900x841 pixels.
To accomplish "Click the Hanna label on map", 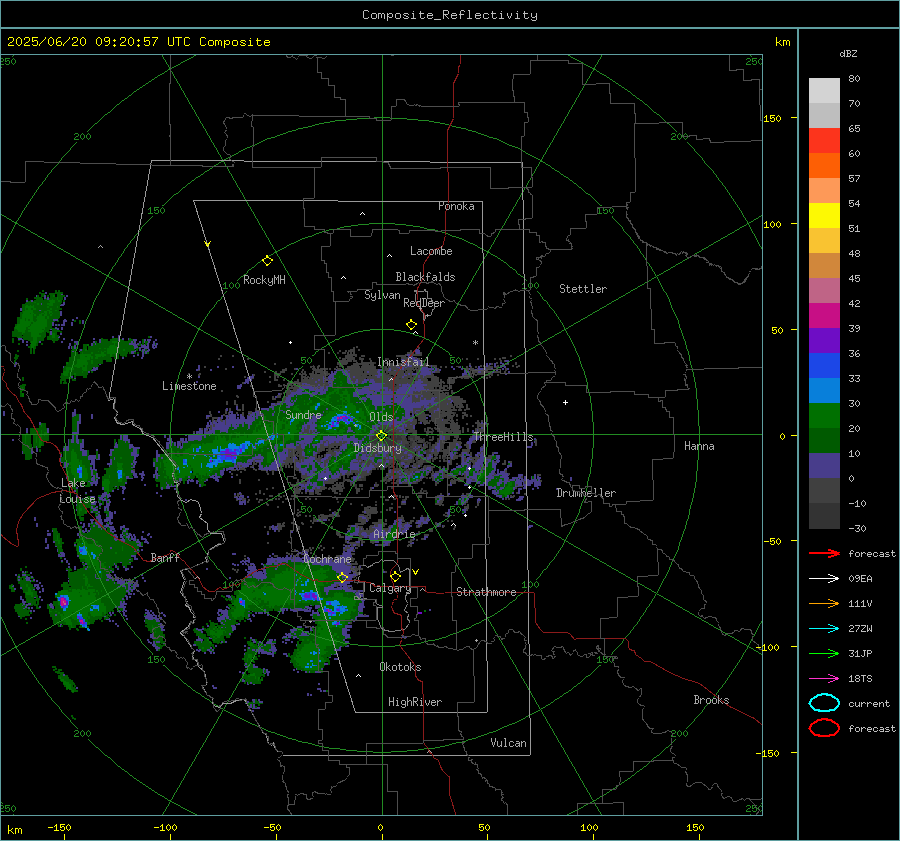I will (699, 446).
